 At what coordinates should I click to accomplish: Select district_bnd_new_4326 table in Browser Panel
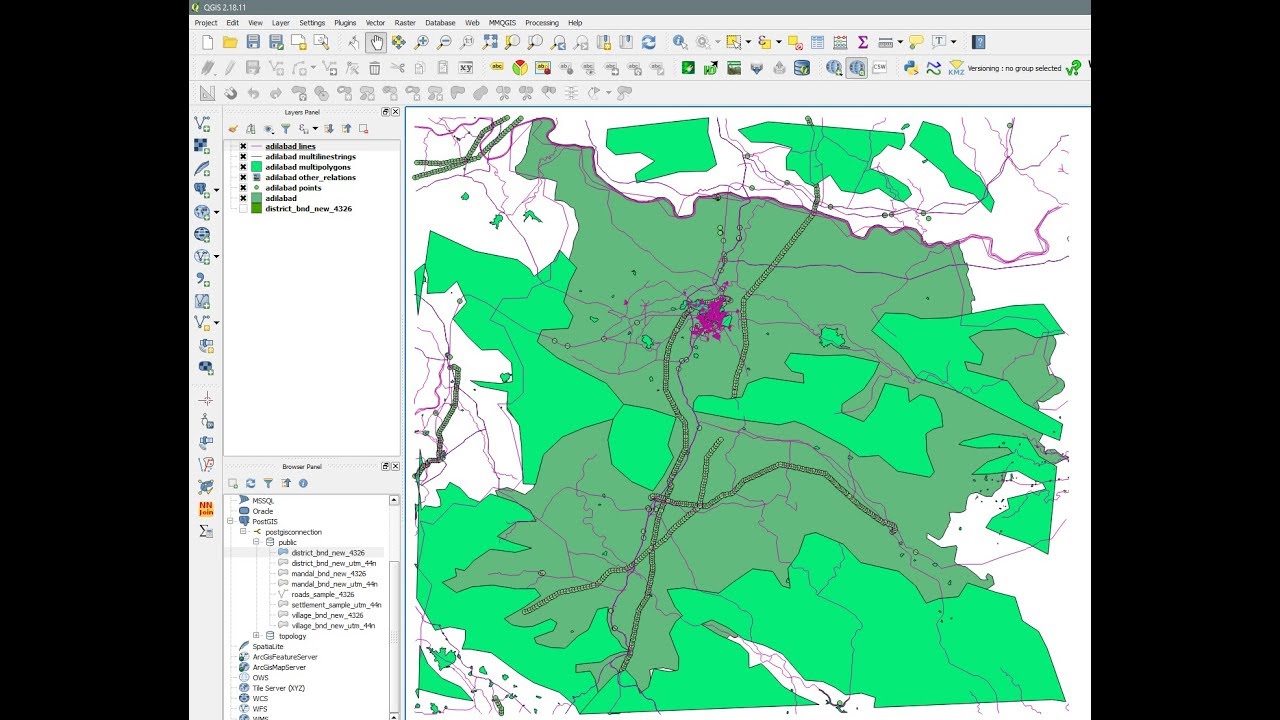click(x=328, y=553)
